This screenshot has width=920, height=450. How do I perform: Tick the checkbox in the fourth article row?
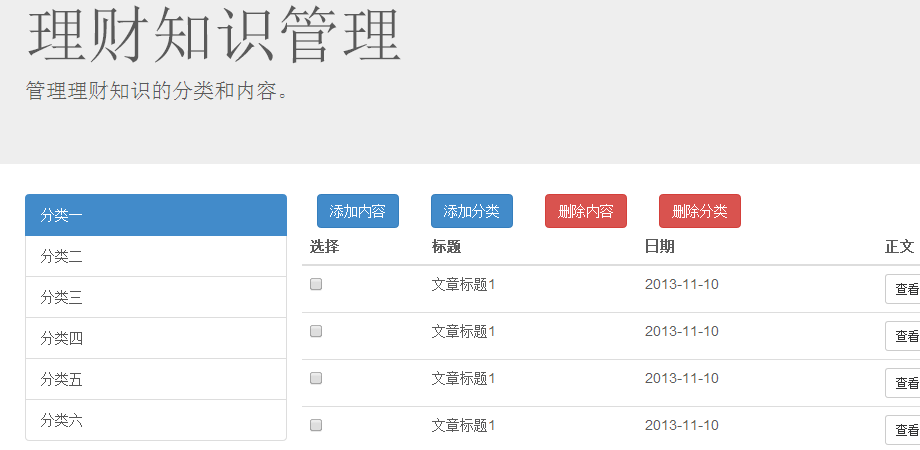click(x=316, y=425)
